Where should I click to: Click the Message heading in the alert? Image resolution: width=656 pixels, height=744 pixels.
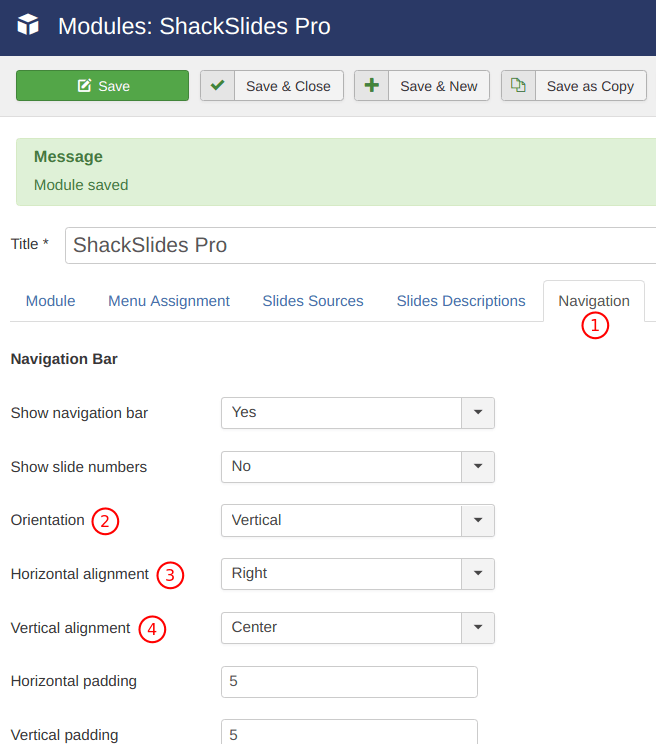click(68, 157)
